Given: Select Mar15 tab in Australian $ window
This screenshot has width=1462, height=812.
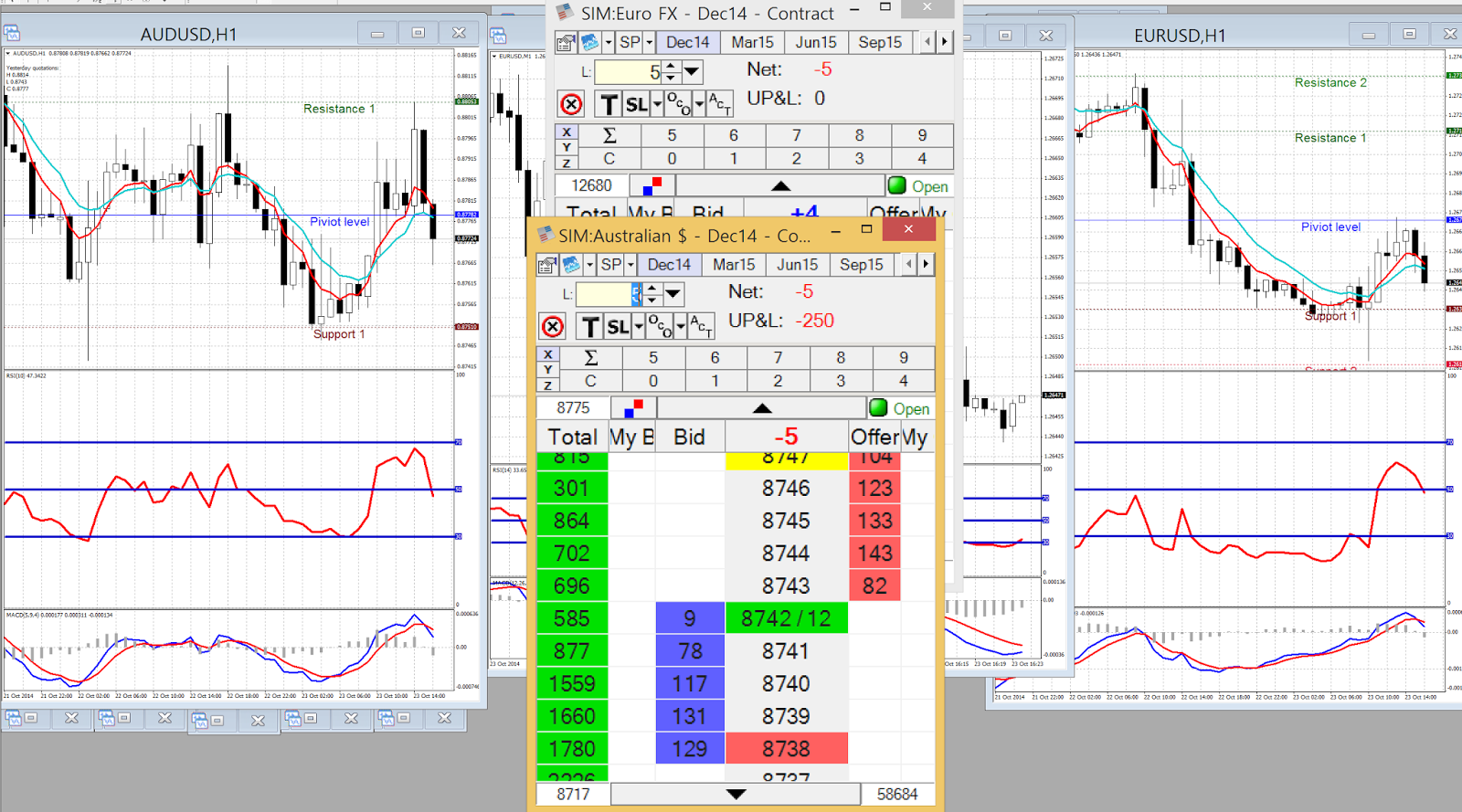Looking at the screenshot, I should (734, 265).
